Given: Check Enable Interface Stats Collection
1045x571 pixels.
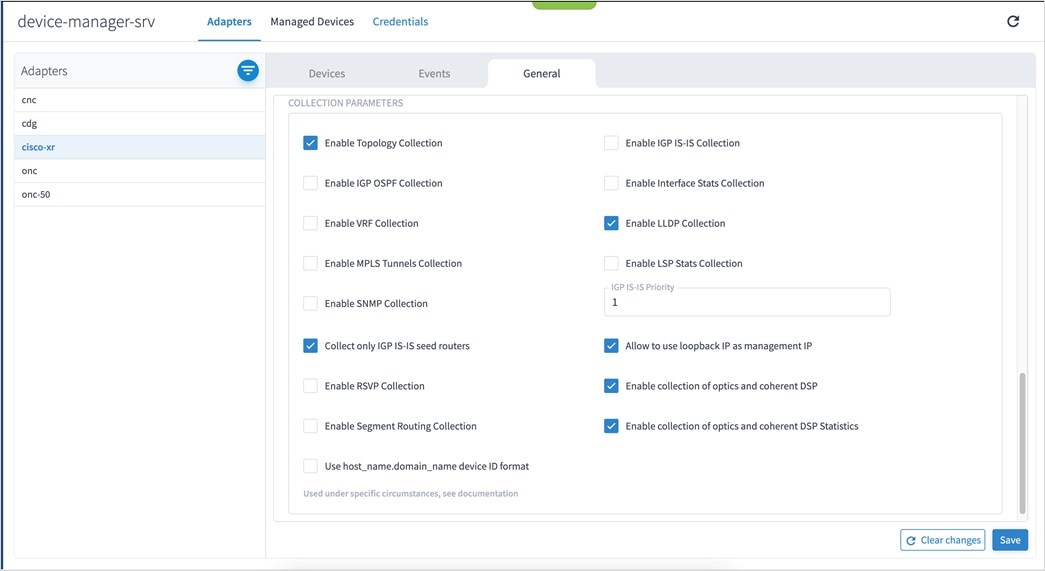Looking at the screenshot, I should [611, 183].
